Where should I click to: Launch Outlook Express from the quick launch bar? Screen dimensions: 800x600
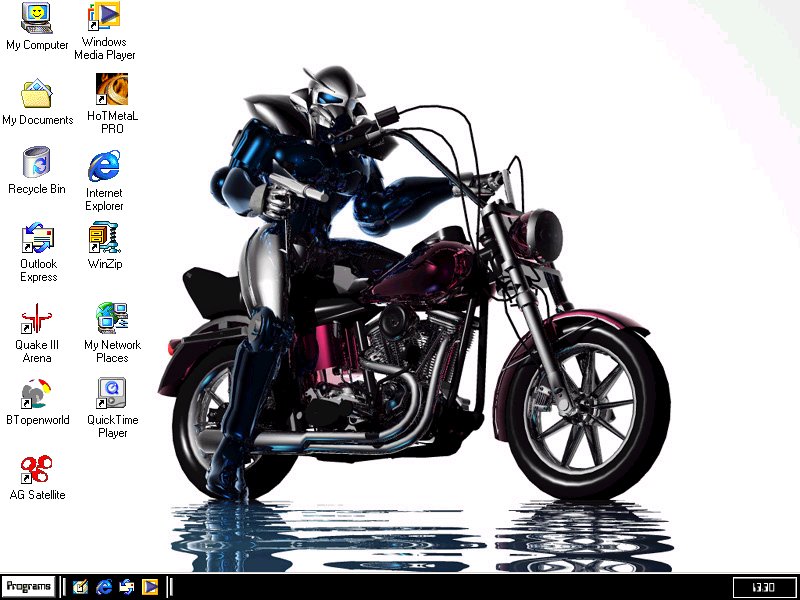coord(127,587)
